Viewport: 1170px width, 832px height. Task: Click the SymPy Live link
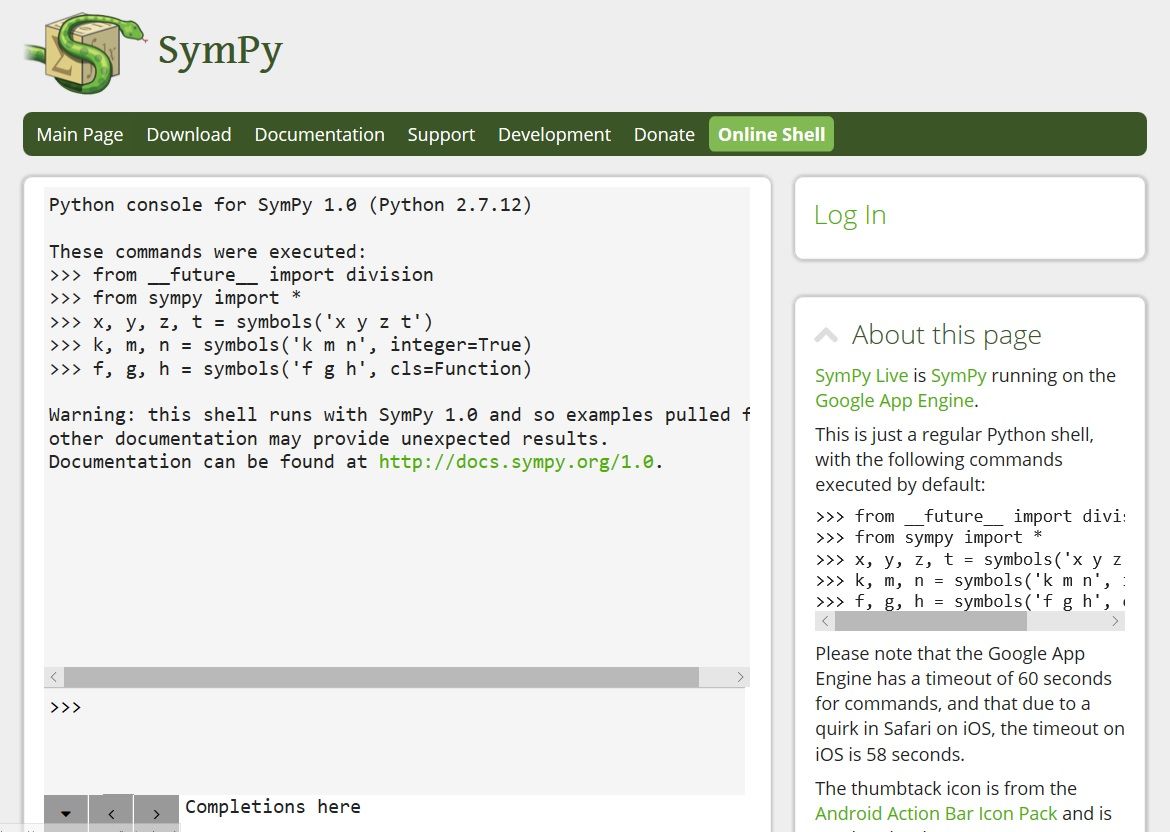pos(861,375)
